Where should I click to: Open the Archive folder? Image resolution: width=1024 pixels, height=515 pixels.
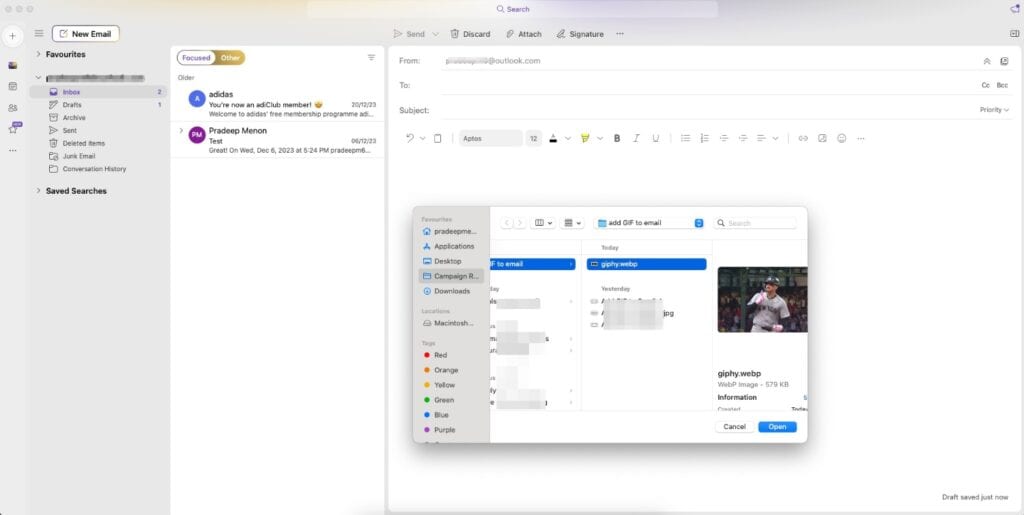point(98,117)
